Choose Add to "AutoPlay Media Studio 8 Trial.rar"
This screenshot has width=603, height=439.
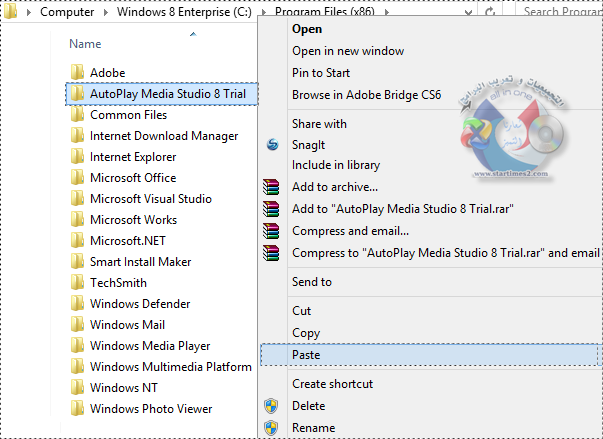tap(403, 209)
